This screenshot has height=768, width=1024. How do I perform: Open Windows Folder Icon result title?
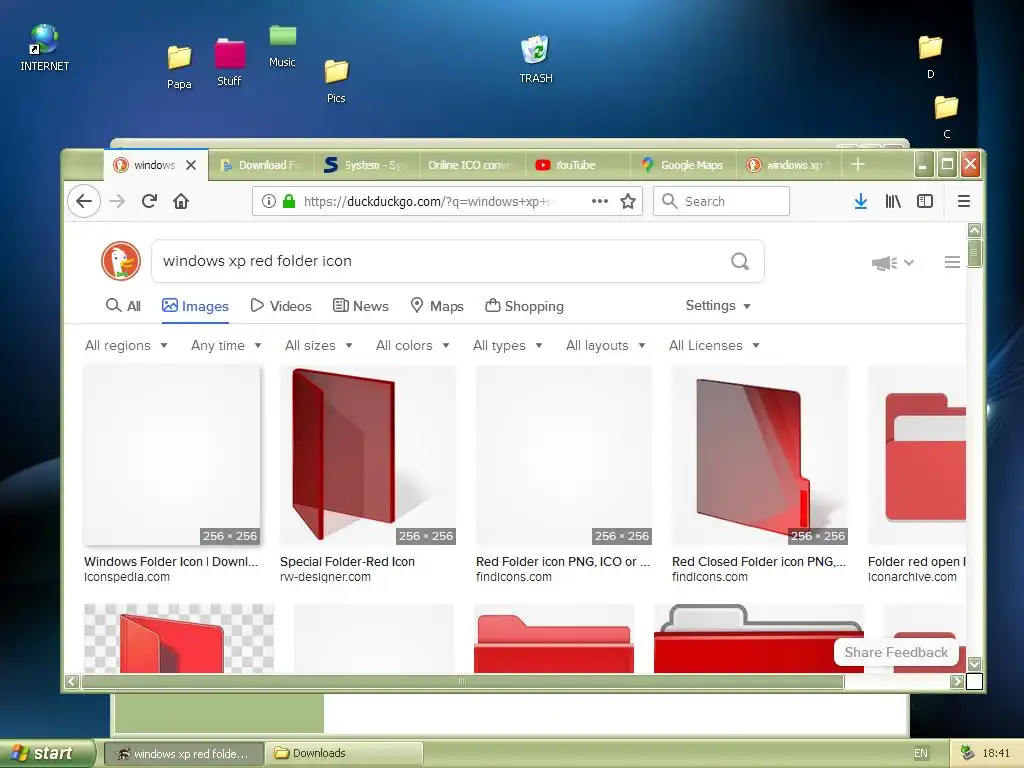click(171, 562)
